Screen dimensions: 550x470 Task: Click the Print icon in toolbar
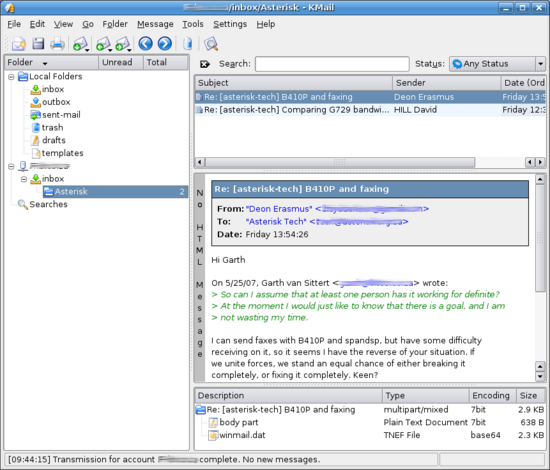click(x=57, y=44)
